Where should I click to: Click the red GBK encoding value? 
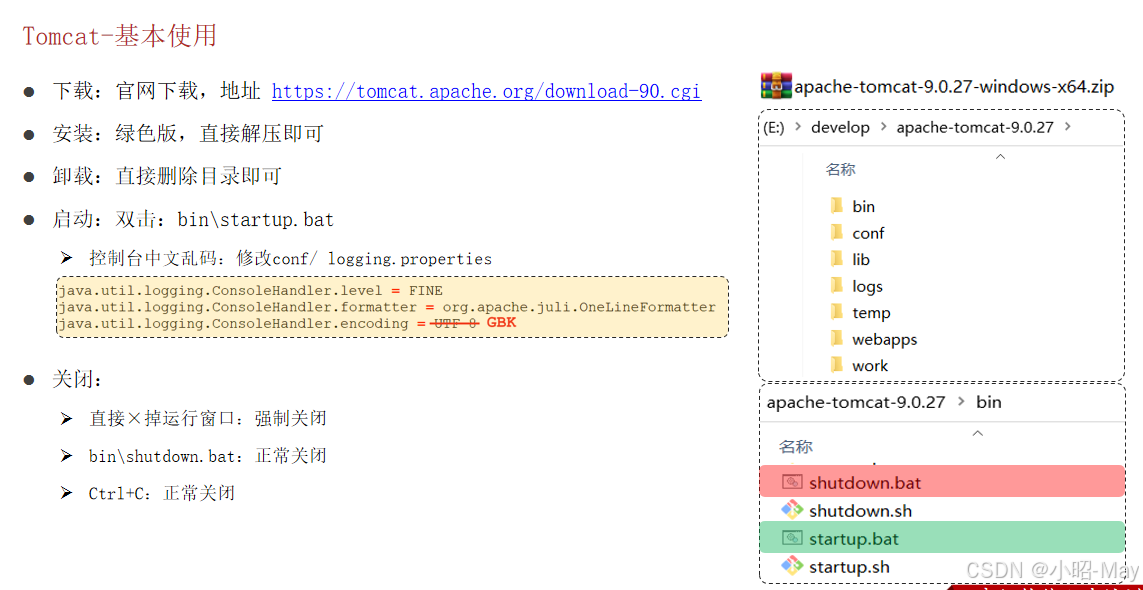click(502, 322)
